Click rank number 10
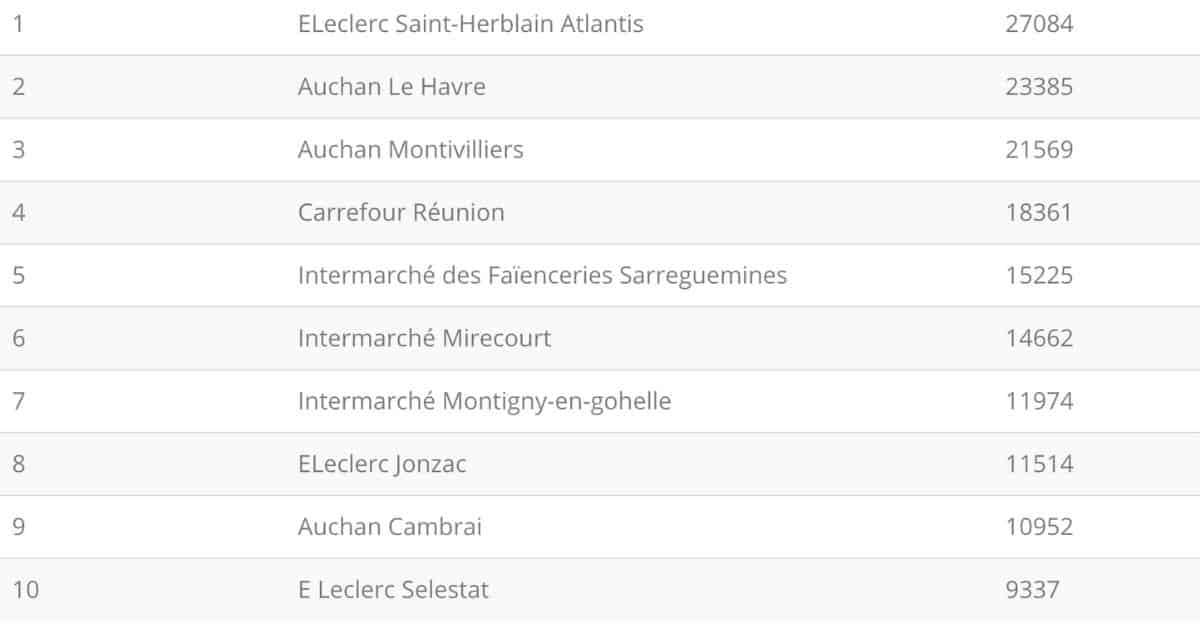This screenshot has height=628, width=1200. point(26,590)
